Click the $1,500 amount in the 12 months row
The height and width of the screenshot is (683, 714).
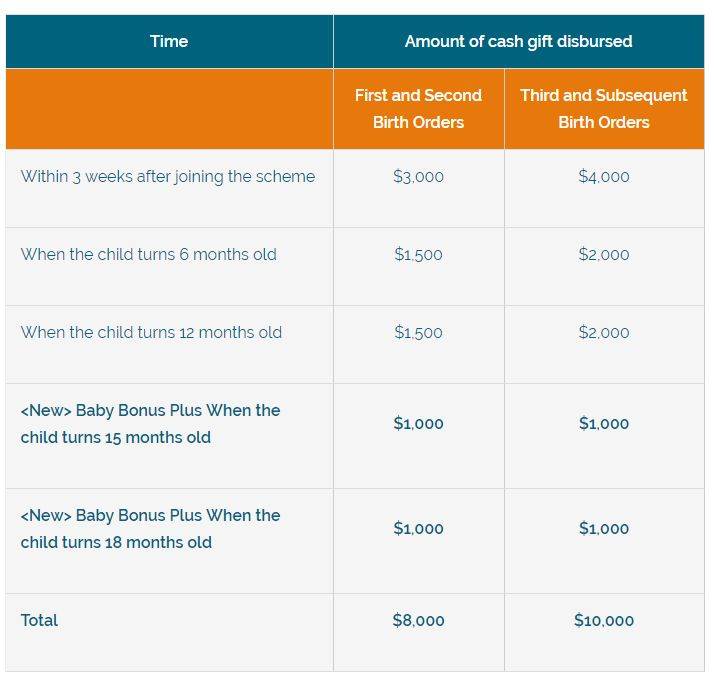(x=418, y=332)
